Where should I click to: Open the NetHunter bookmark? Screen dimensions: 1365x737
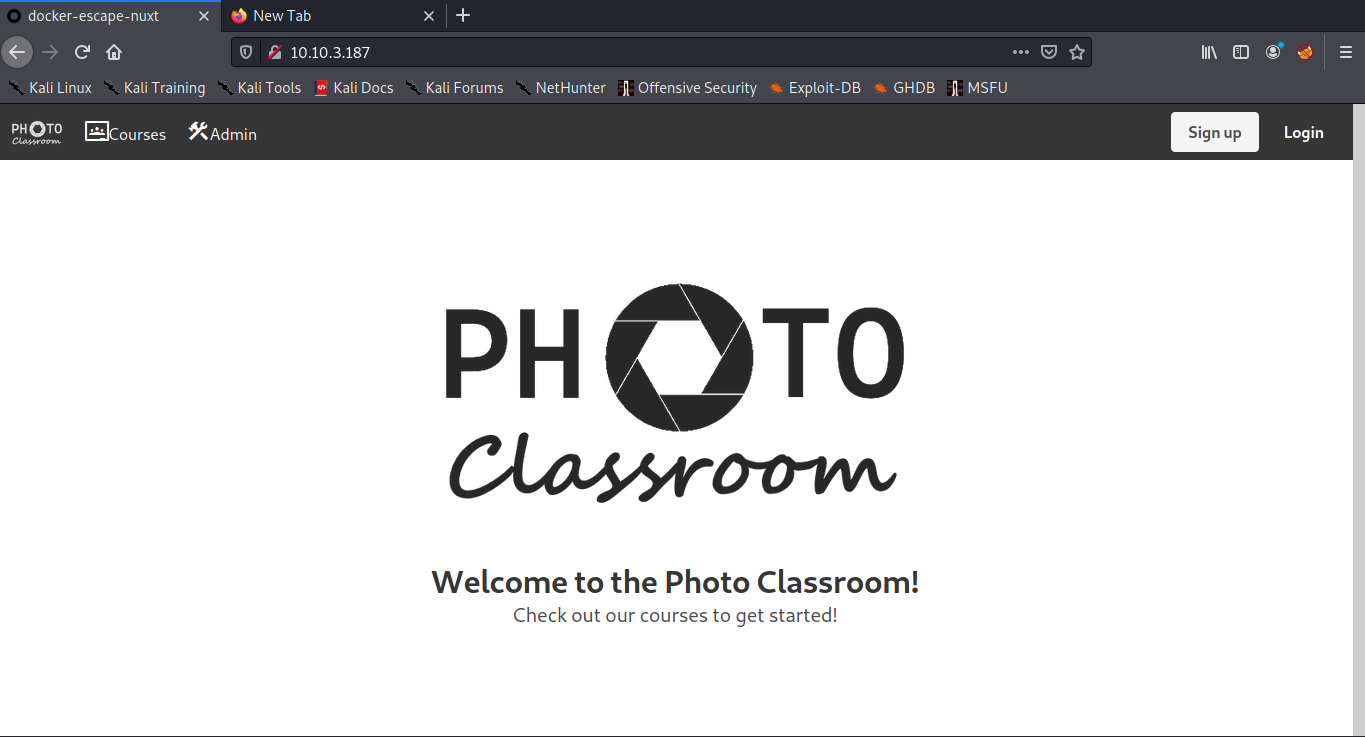560,88
